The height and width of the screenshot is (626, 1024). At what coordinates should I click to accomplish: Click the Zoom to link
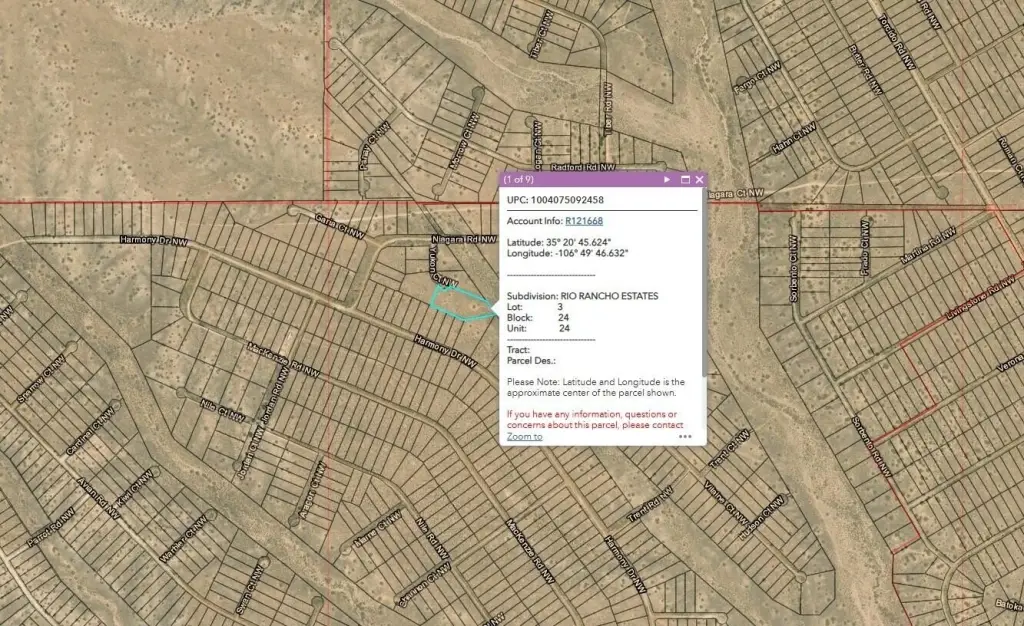[x=524, y=436]
